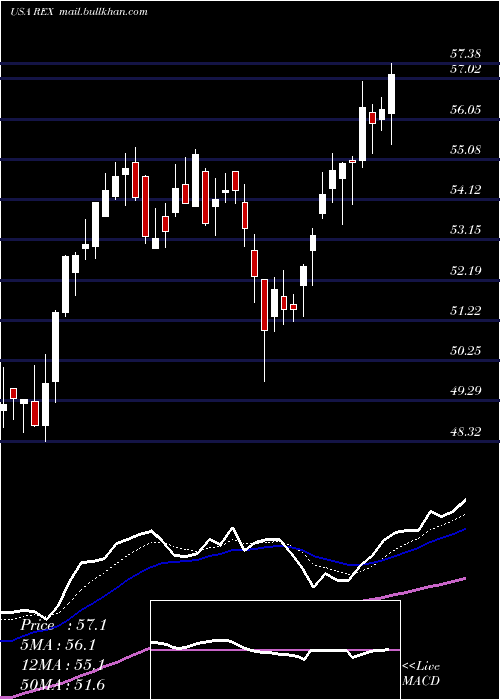Image resolution: width=500 pixels, height=700 pixels.
Task: Click the 52.19 price level label
Action: click(x=465, y=271)
